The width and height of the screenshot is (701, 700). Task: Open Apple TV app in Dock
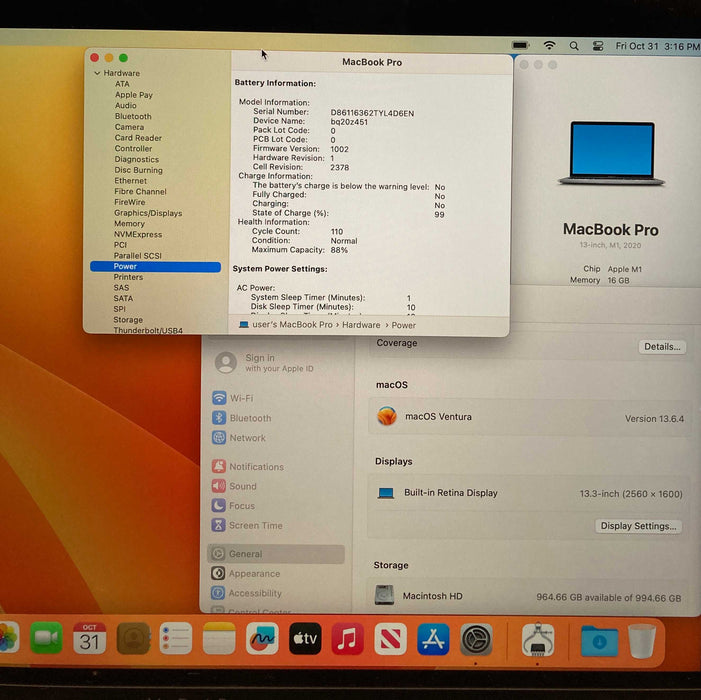tap(305, 638)
